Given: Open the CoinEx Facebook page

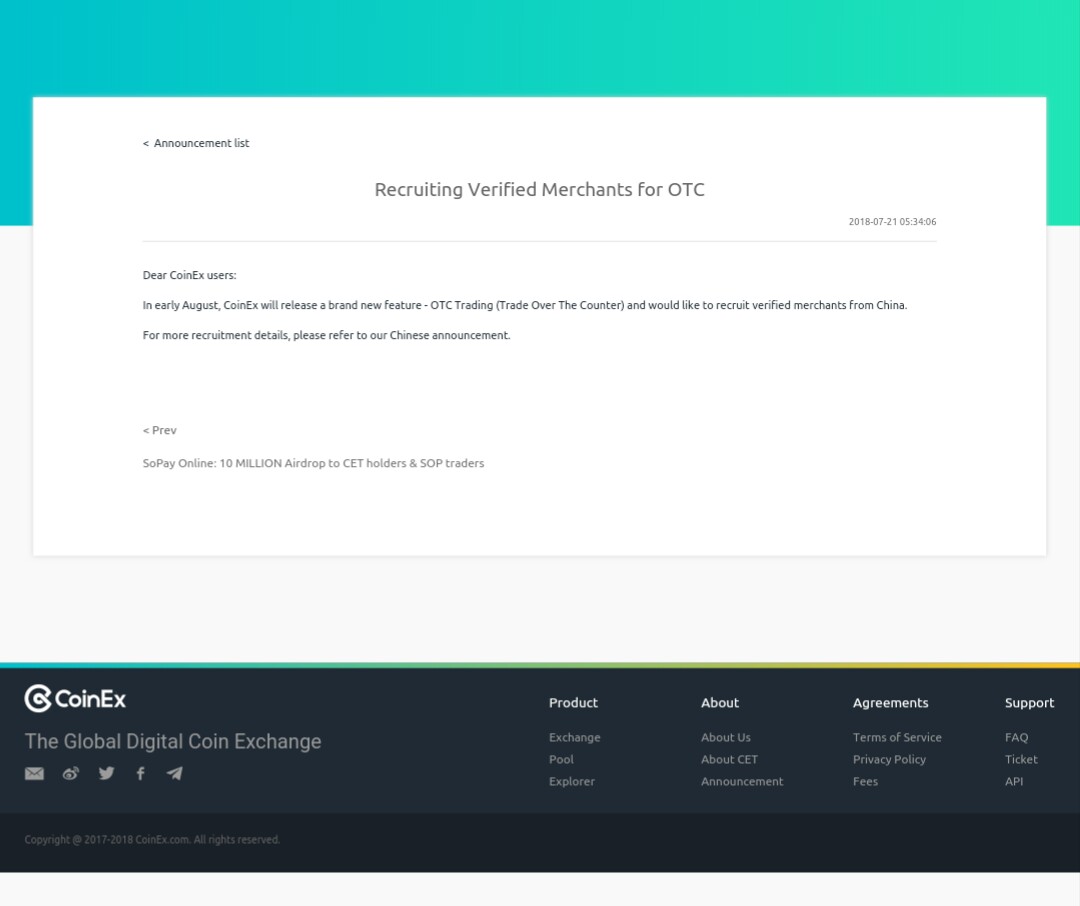Looking at the screenshot, I should pyautogui.click(x=140, y=773).
